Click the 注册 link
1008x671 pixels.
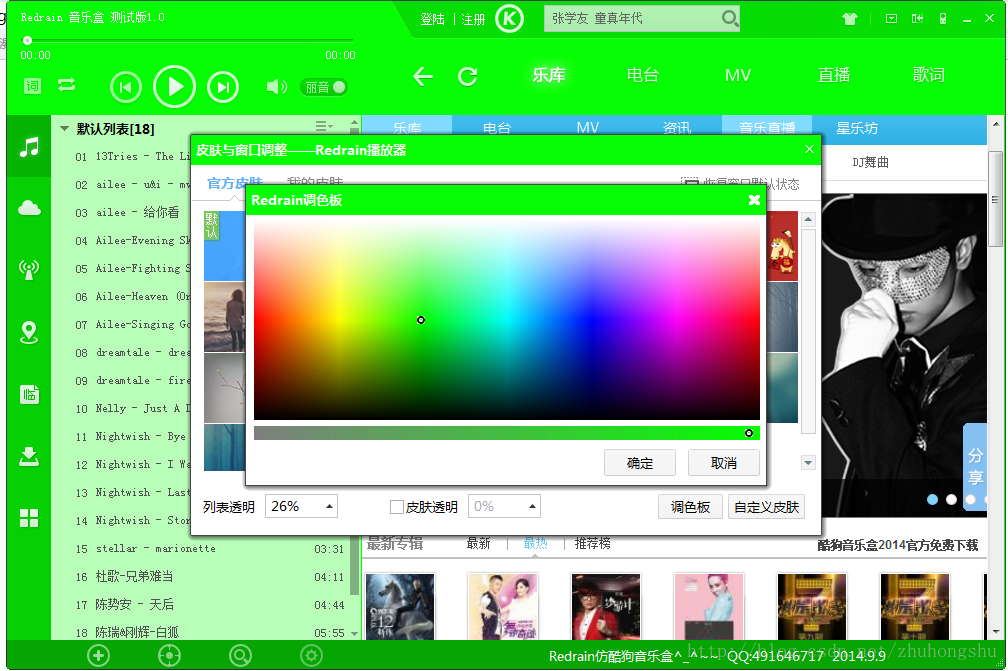click(x=473, y=19)
